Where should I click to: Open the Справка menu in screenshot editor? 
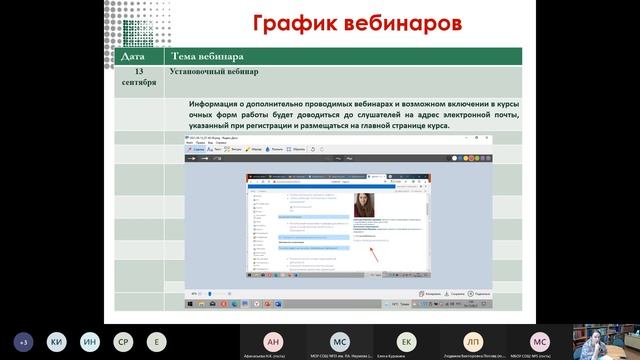(221, 143)
